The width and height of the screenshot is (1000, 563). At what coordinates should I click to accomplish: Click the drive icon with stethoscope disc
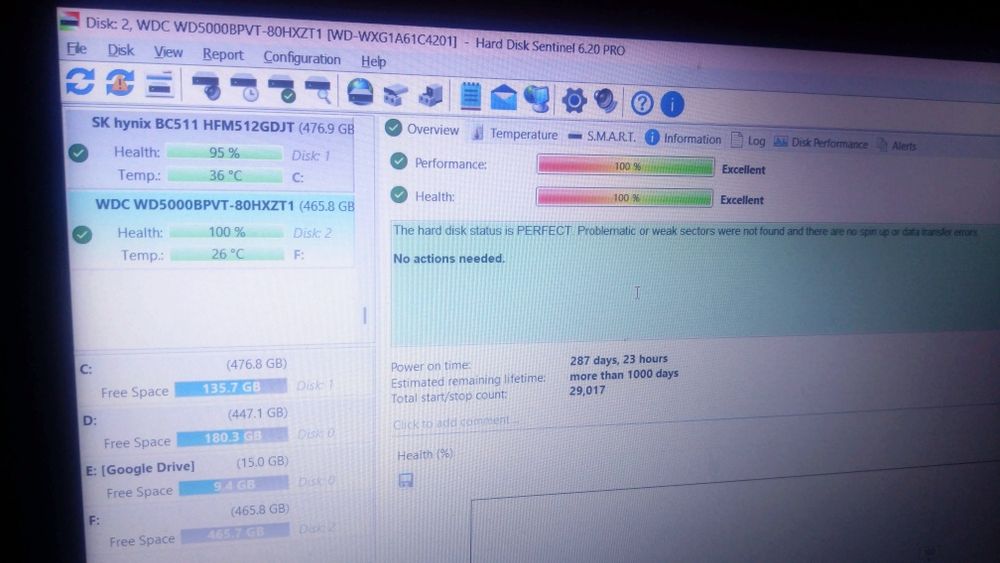point(205,87)
